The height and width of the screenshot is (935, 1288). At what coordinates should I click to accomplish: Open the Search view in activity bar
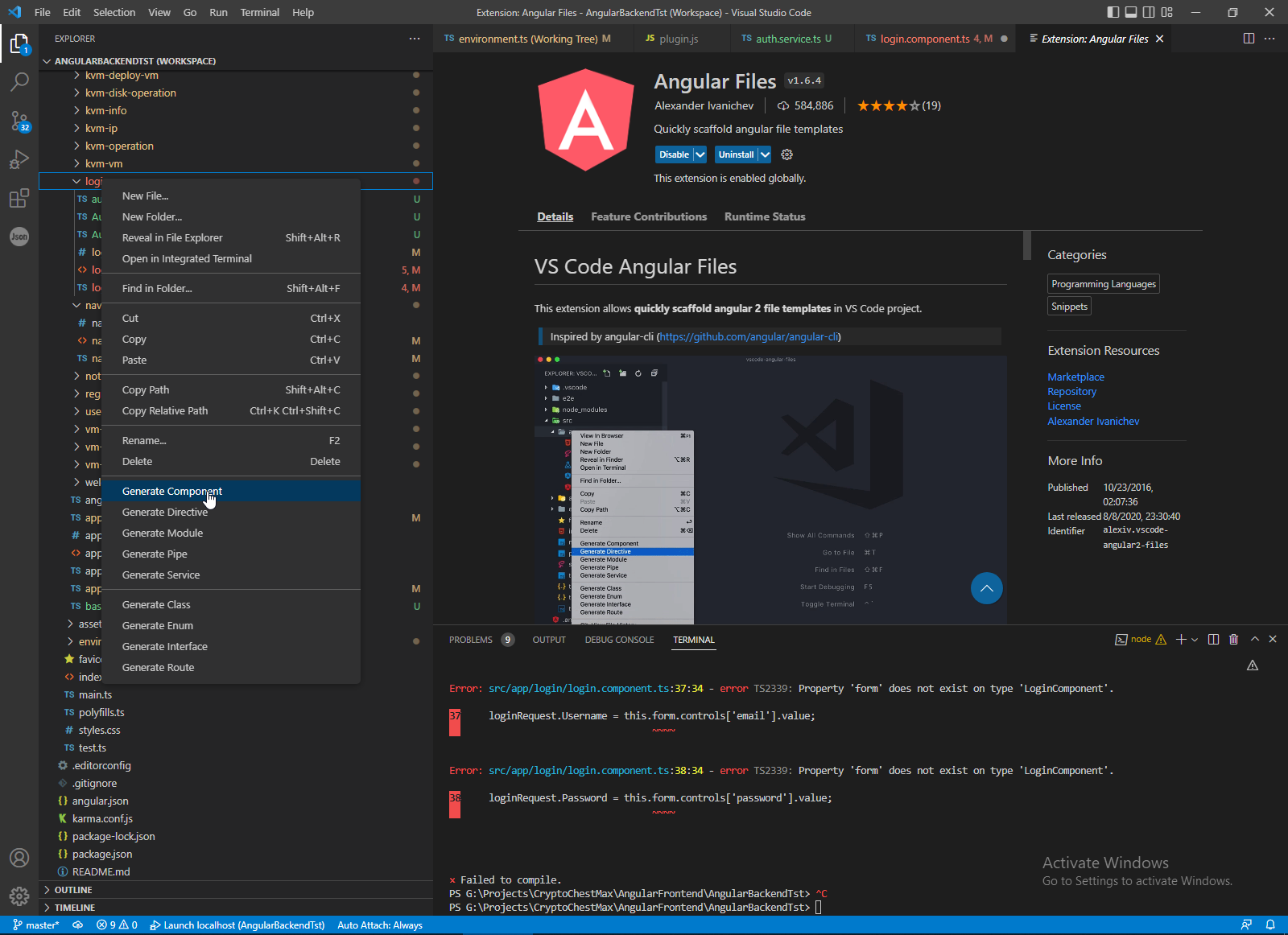click(19, 82)
